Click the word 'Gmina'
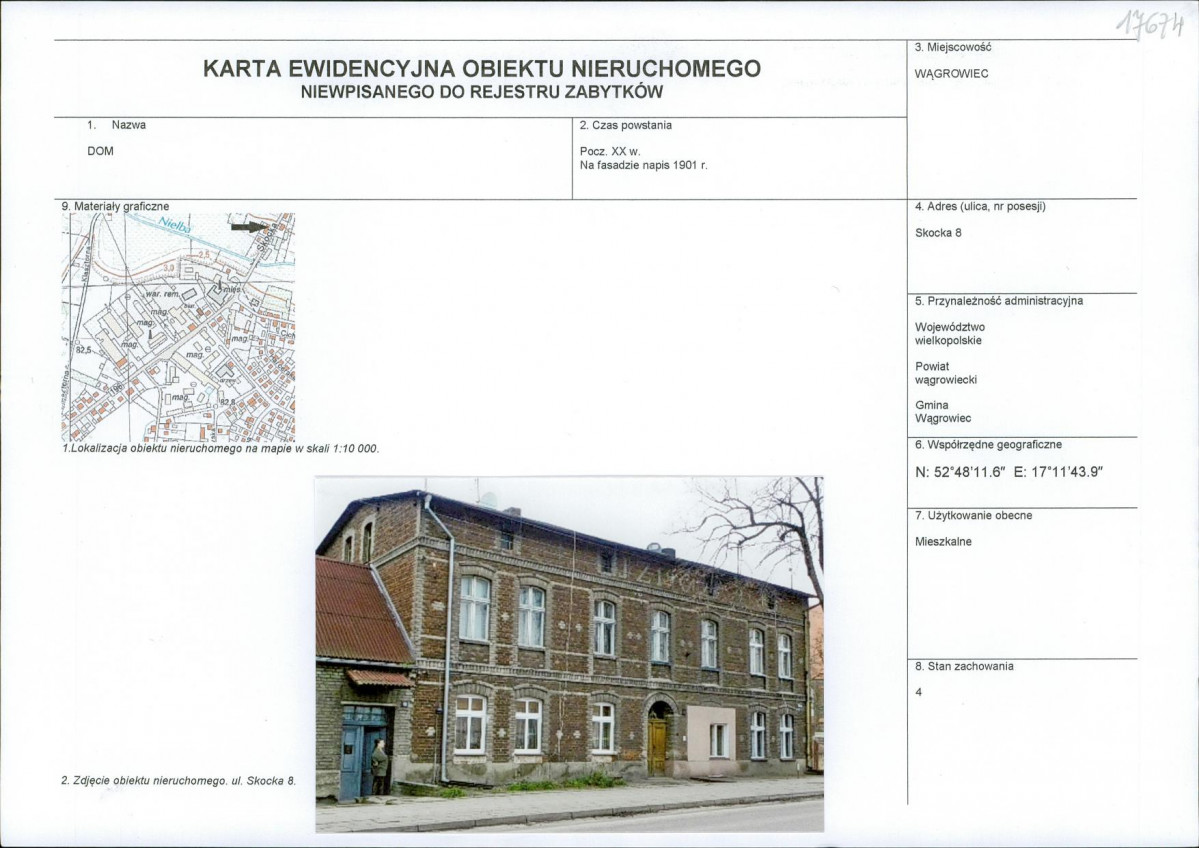This screenshot has width=1199, height=848. click(931, 405)
